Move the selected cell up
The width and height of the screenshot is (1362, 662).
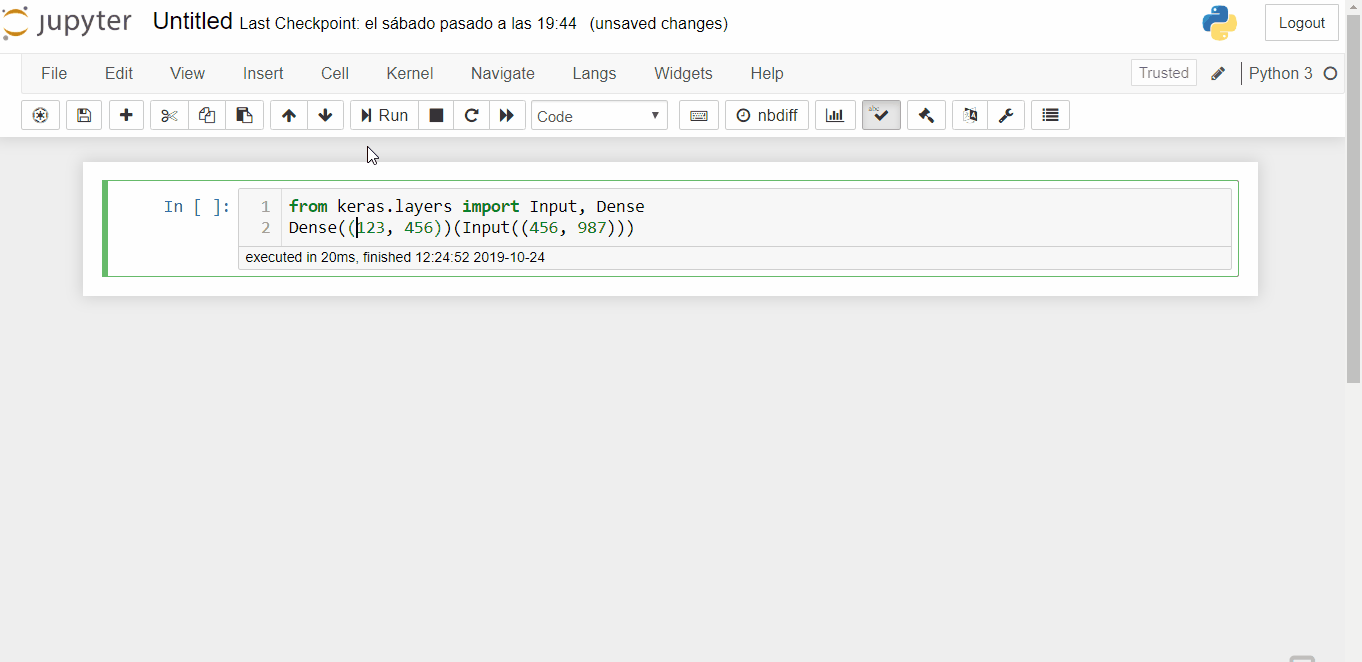288,114
